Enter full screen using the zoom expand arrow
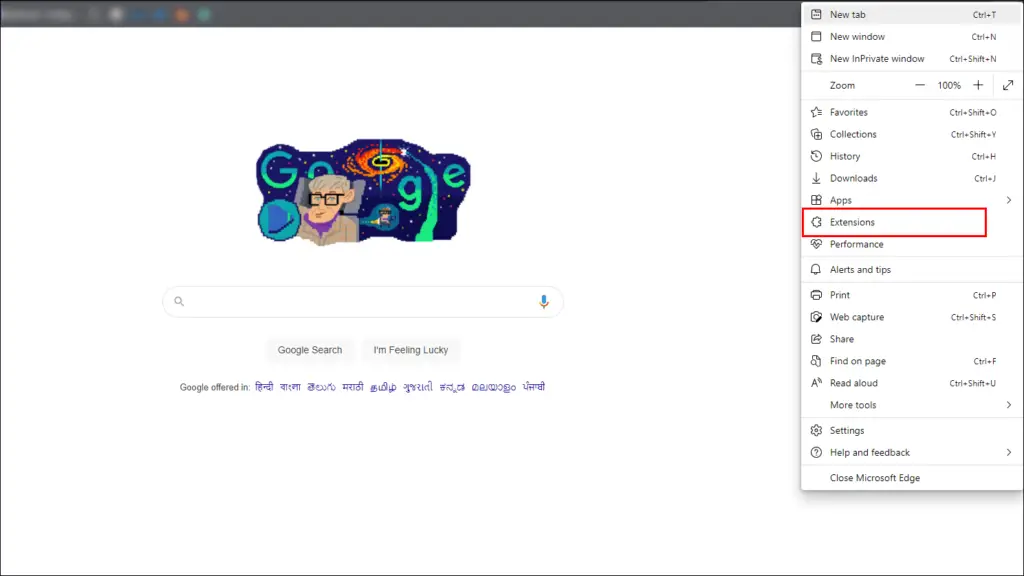Viewport: 1024px width, 576px height. pos(1008,86)
